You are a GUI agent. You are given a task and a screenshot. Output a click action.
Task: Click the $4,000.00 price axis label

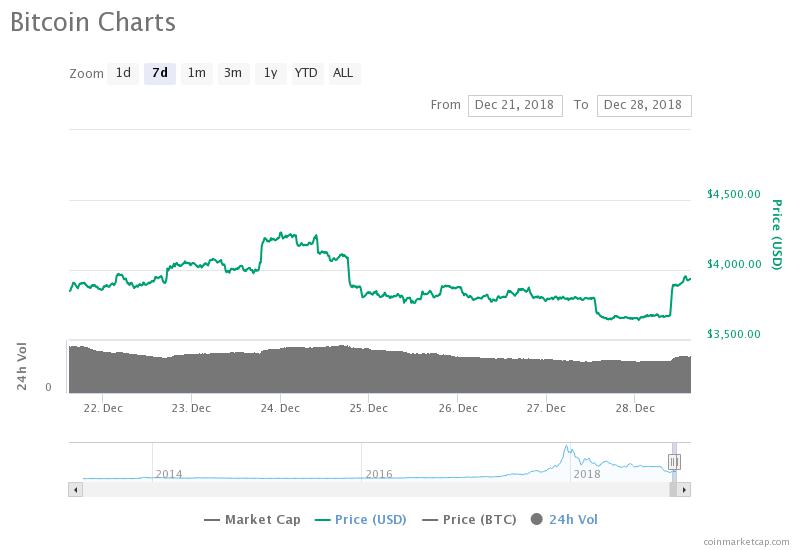(734, 264)
